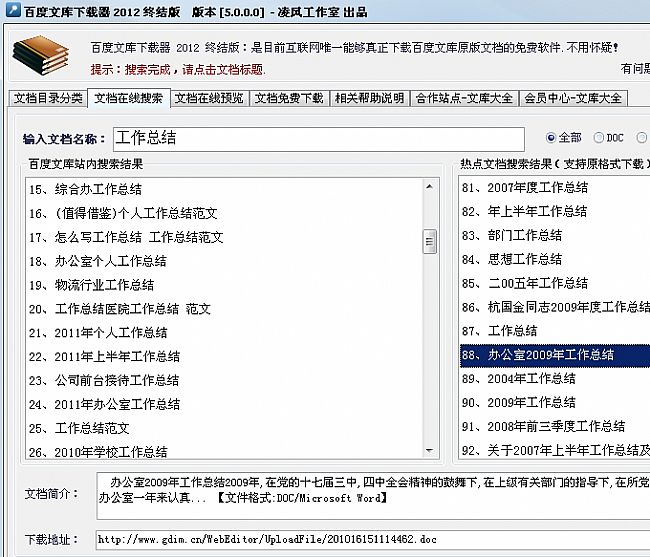Select hot result 83、部门工作总结

(512, 236)
